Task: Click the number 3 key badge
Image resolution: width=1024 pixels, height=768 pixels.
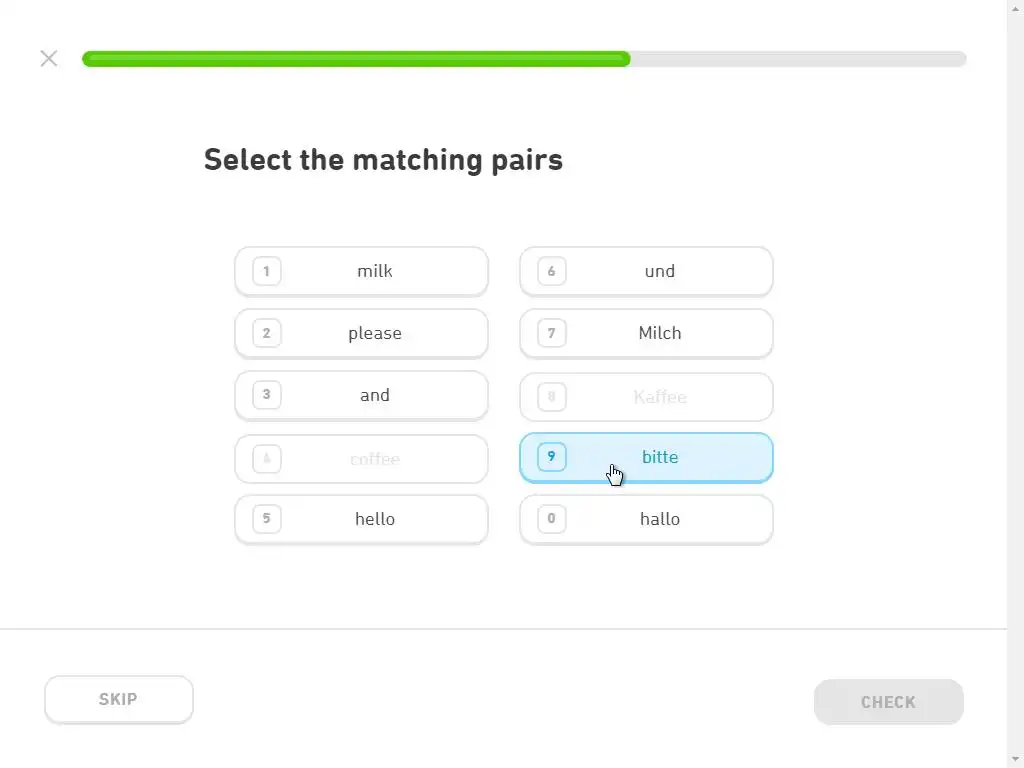Action: point(267,395)
